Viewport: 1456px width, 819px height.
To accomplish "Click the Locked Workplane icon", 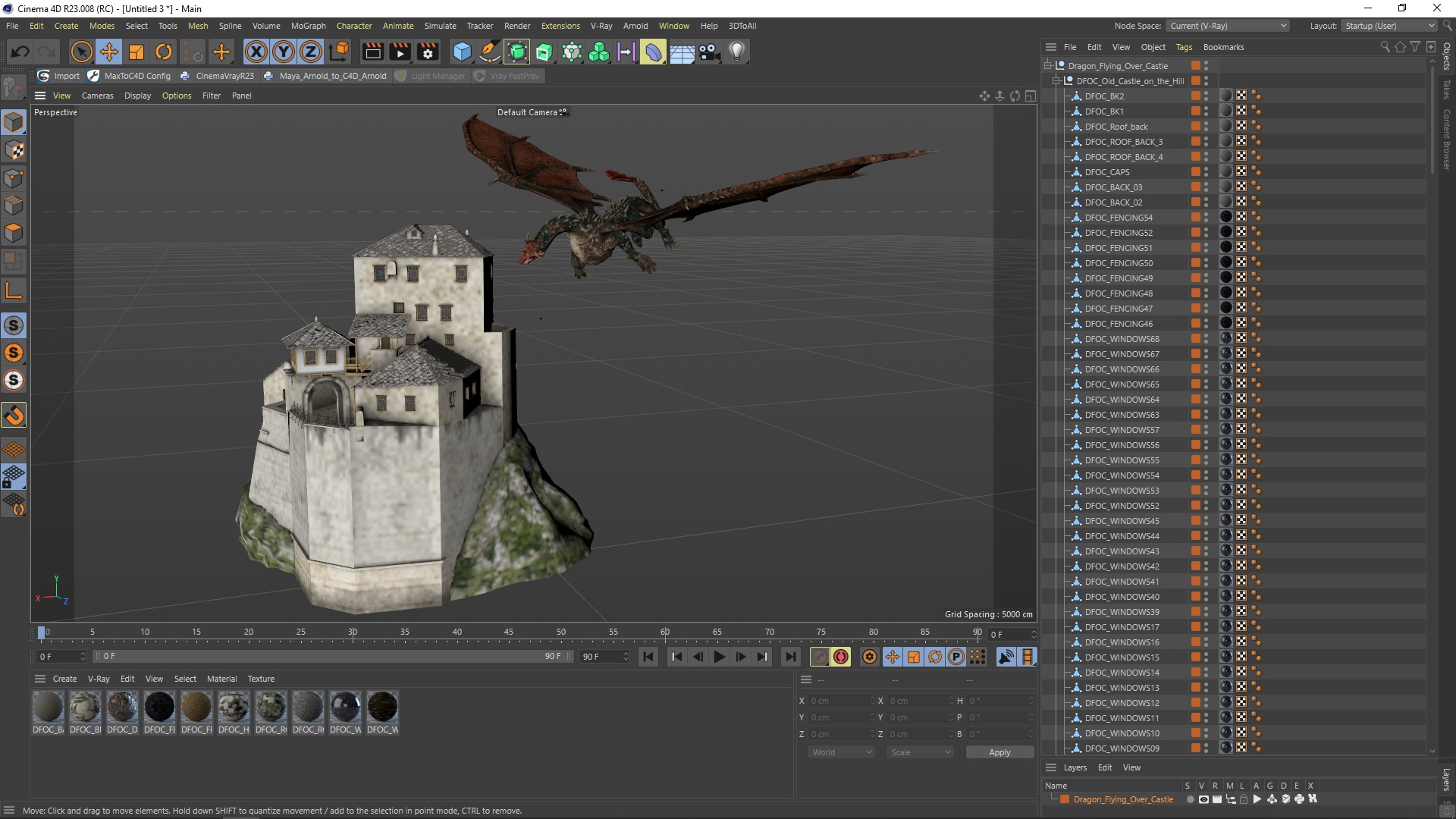I will [14, 476].
